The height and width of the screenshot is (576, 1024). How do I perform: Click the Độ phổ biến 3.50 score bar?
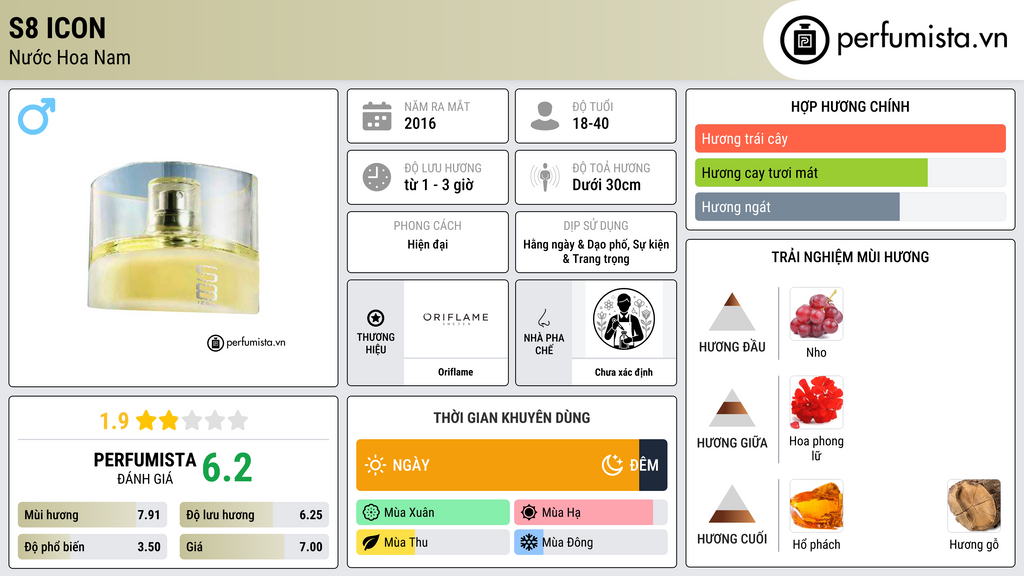93,547
